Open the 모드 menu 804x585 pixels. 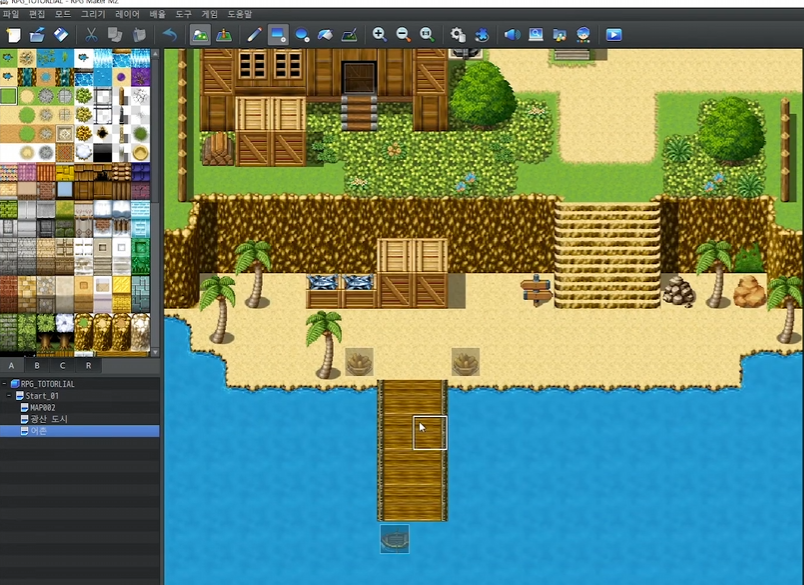(63, 14)
